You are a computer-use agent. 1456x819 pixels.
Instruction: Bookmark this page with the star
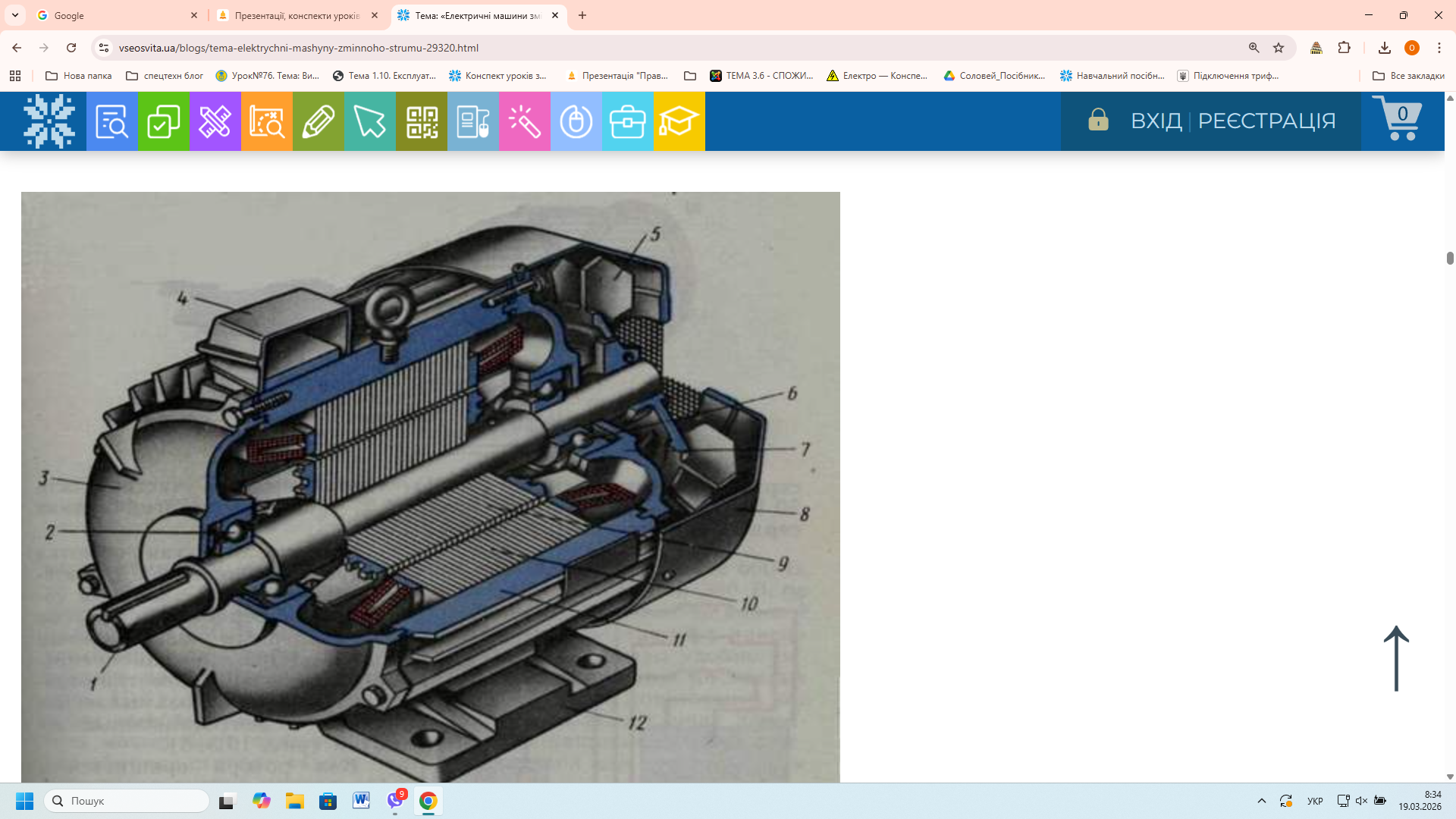(1279, 48)
